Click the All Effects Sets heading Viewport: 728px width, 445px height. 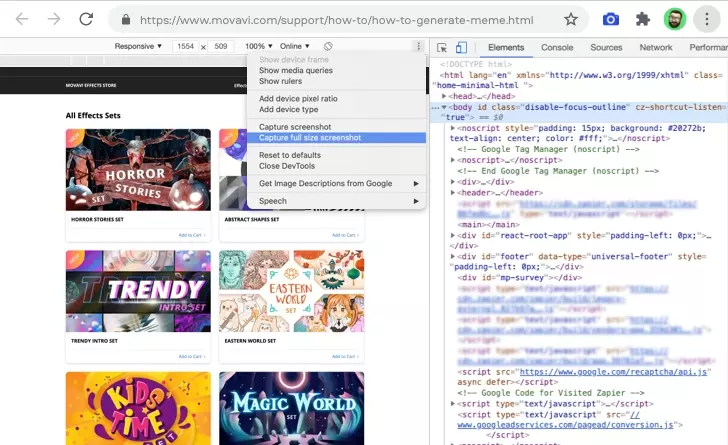click(93, 116)
